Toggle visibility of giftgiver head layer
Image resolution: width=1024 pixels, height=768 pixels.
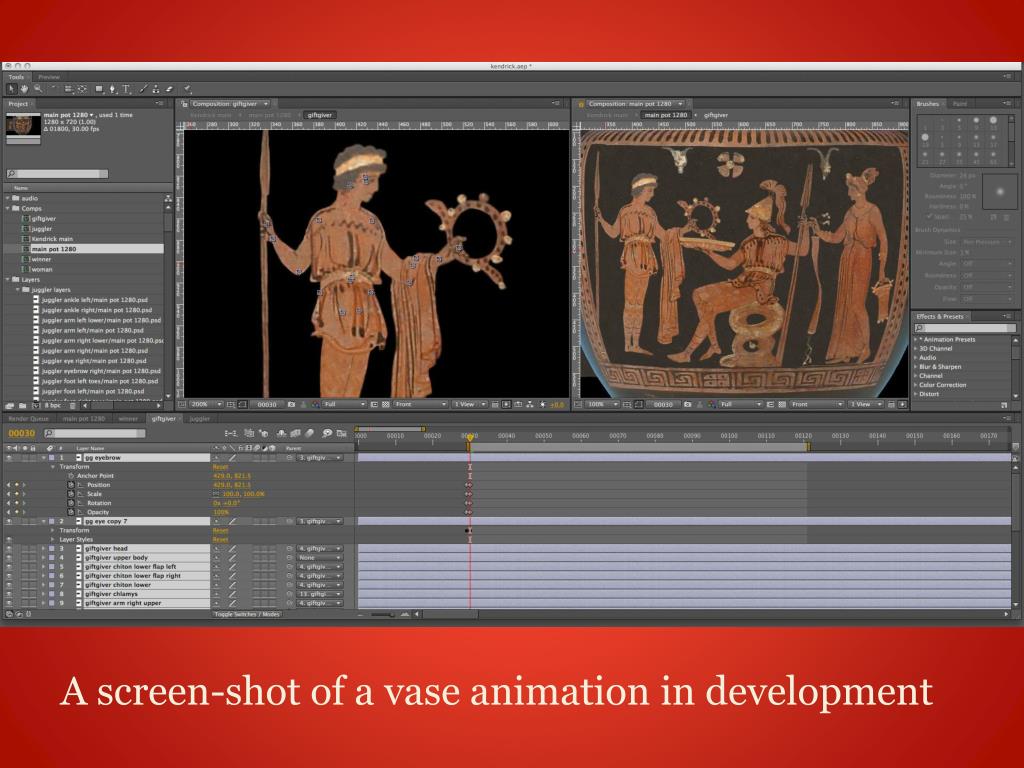click(8, 549)
